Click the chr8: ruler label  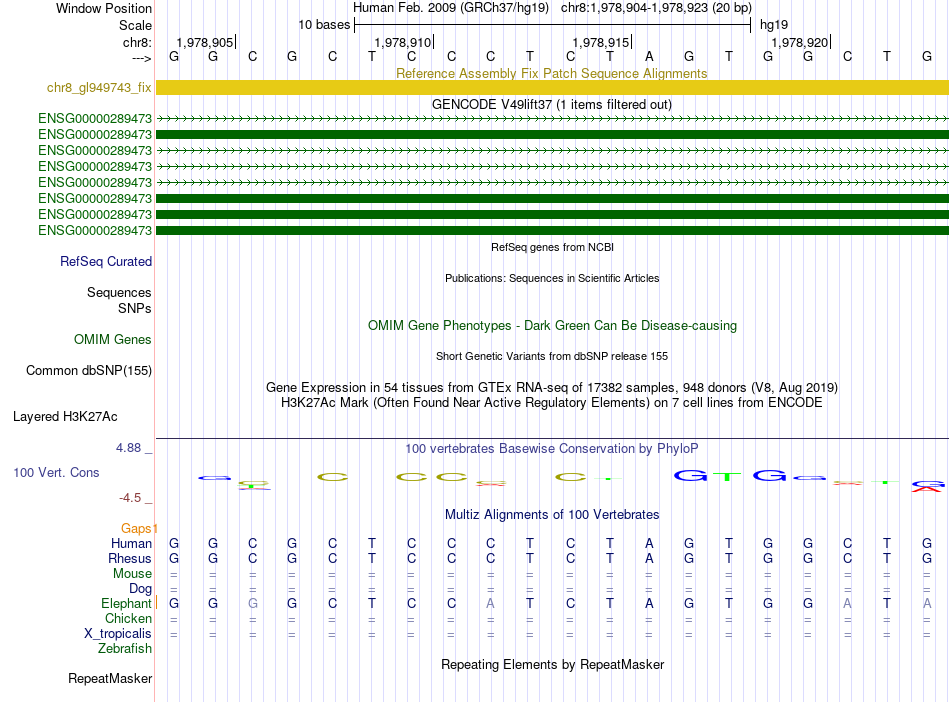(137, 42)
